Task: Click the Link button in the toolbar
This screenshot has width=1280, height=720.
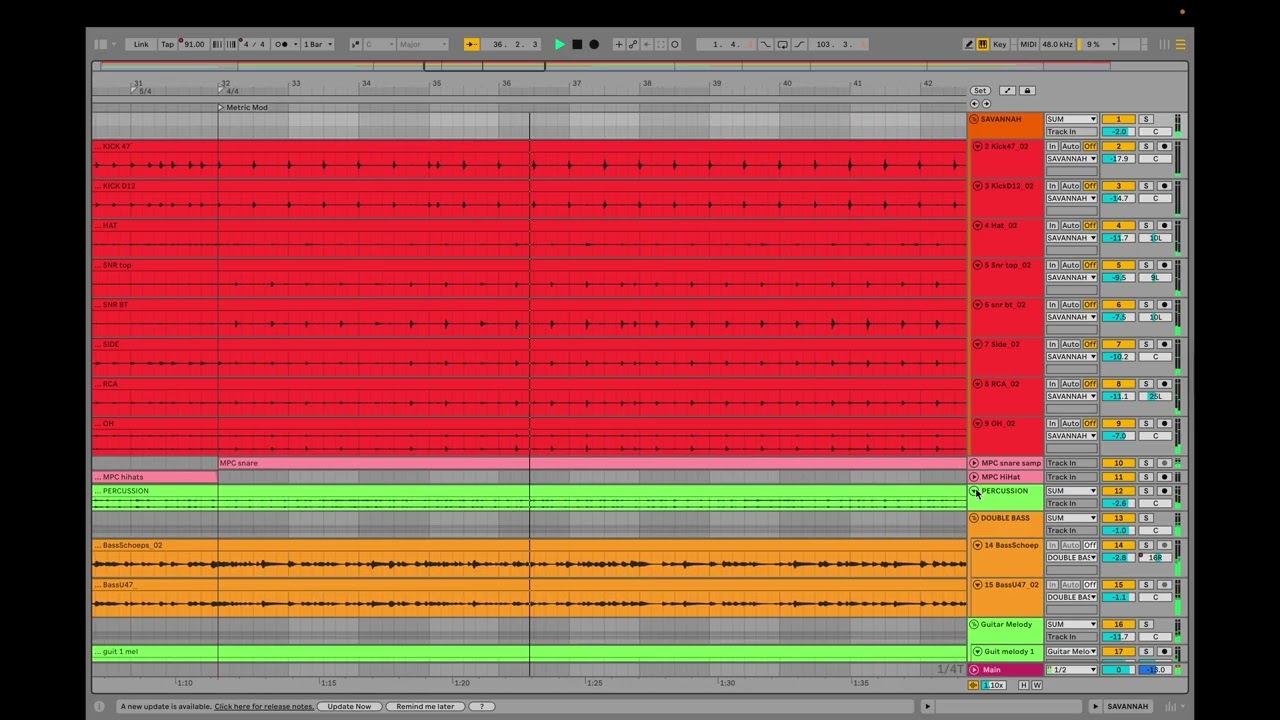Action: [141, 44]
